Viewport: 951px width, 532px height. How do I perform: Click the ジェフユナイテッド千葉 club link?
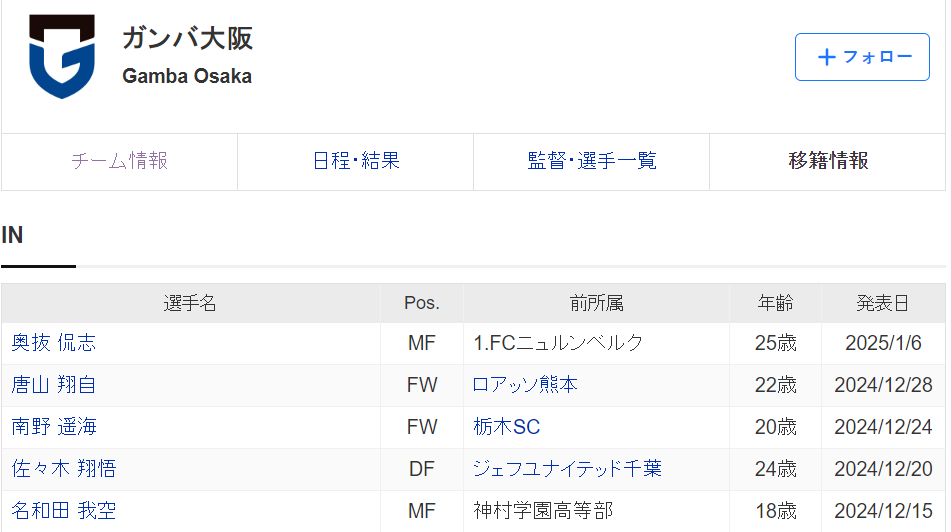pos(567,469)
